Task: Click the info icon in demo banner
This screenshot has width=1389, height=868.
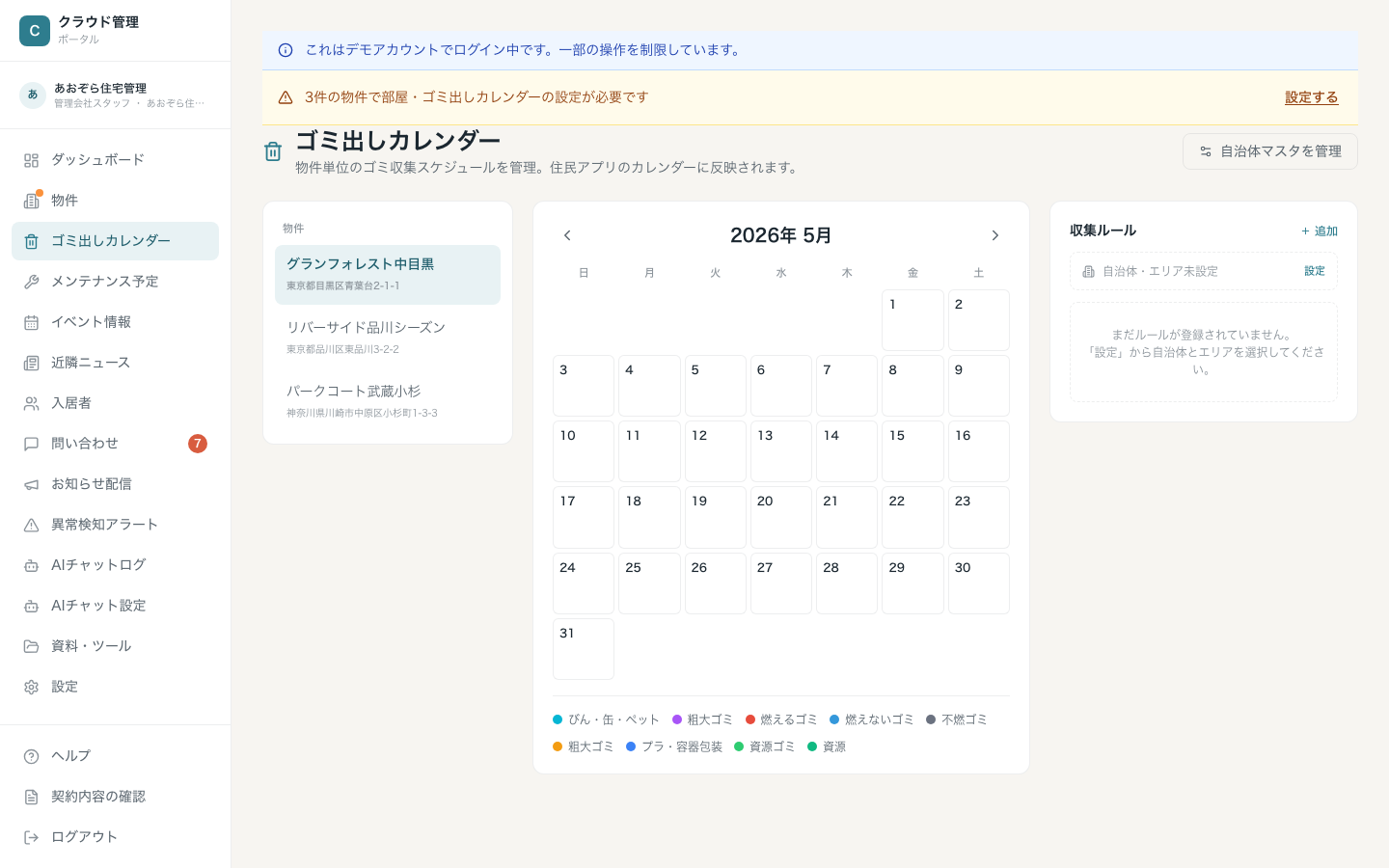Action: (286, 50)
